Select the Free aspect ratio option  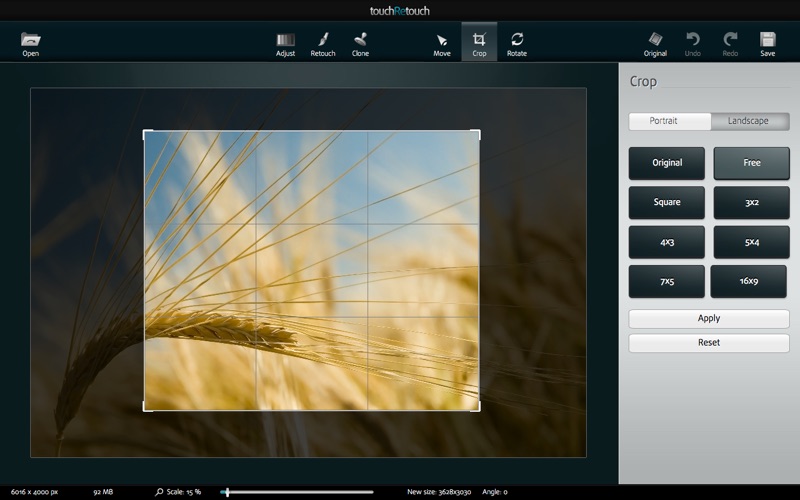pyautogui.click(x=751, y=163)
